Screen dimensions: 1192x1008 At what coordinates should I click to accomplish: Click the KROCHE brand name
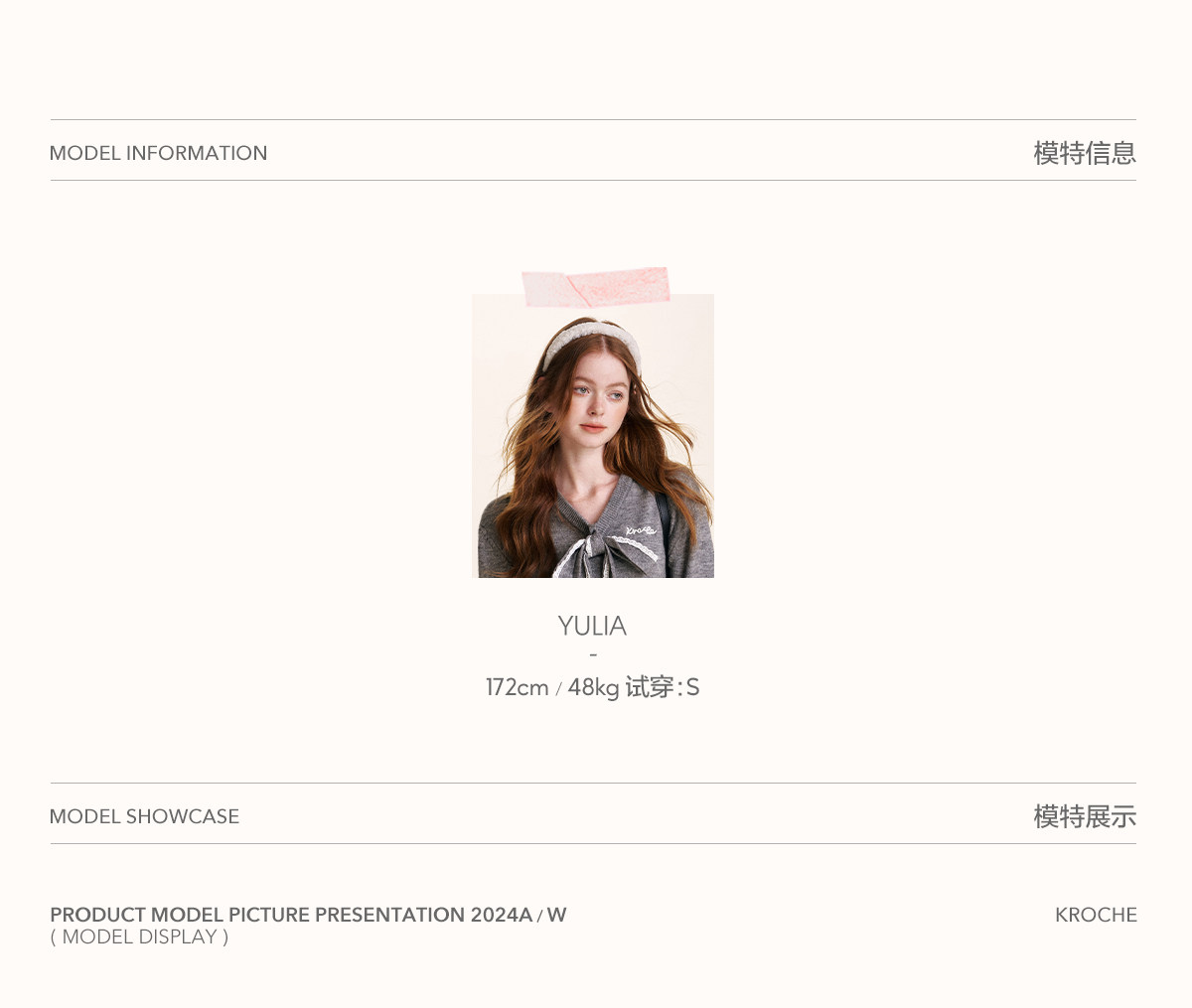(x=1096, y=915)
